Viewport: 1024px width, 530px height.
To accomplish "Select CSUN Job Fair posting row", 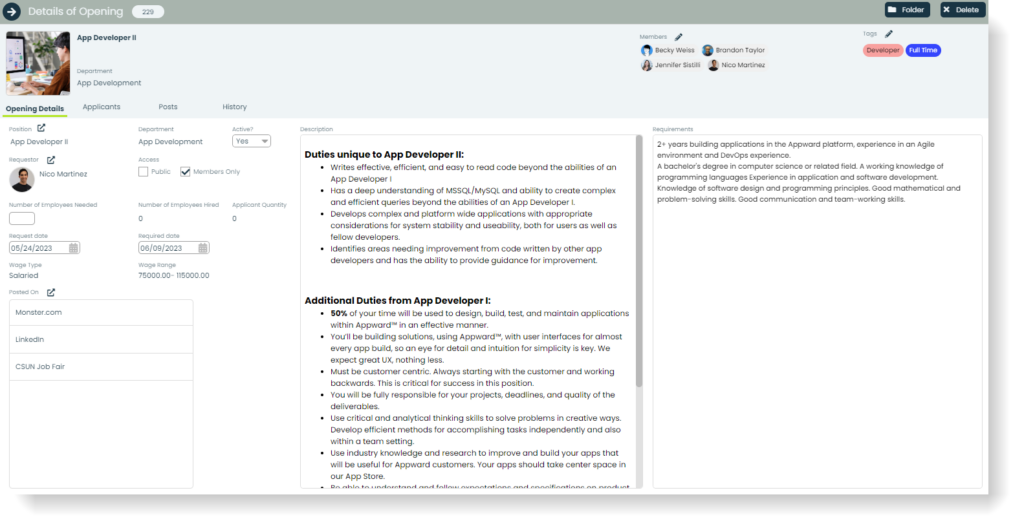I will point(101,367).
